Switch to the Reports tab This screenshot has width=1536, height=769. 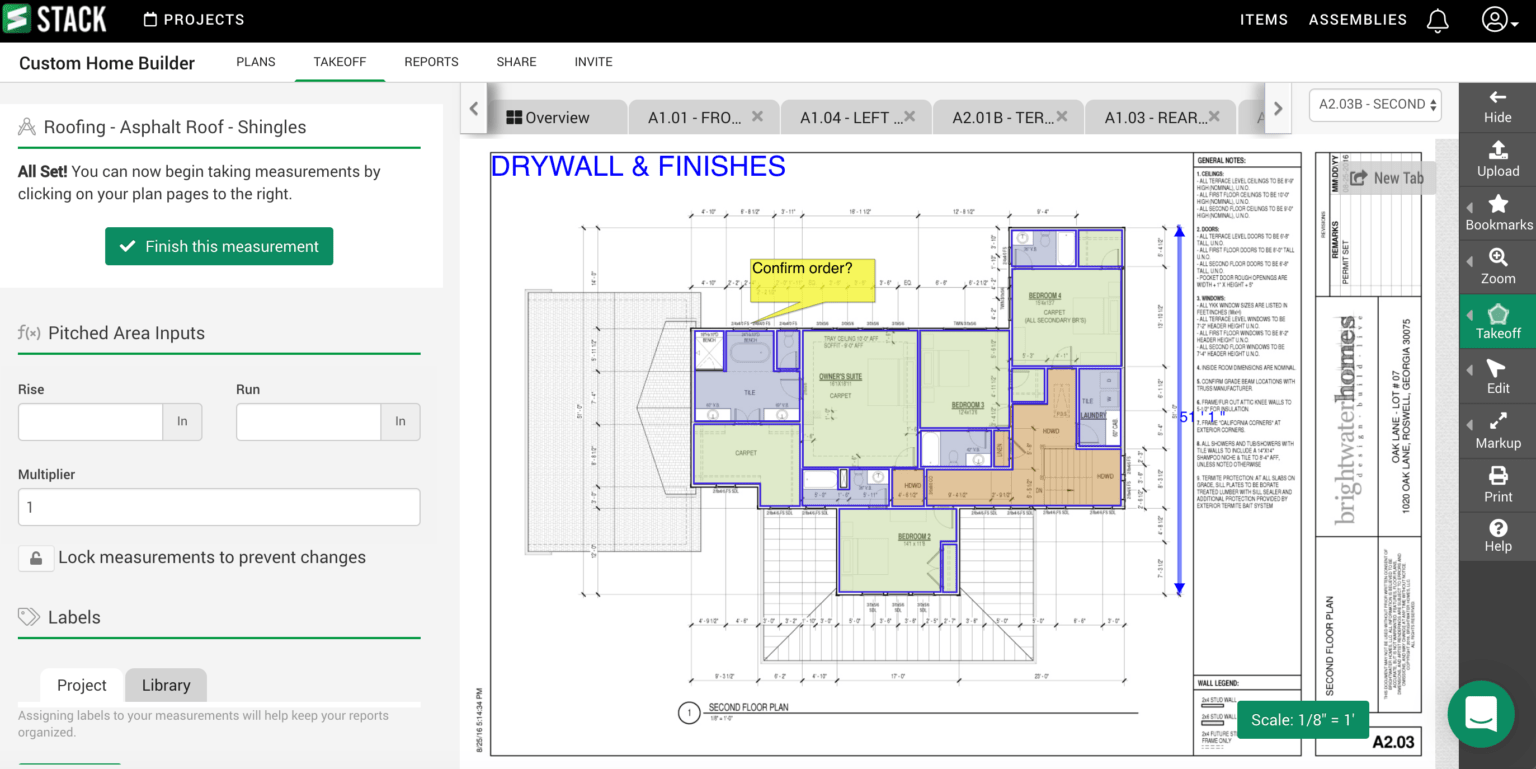431,62
